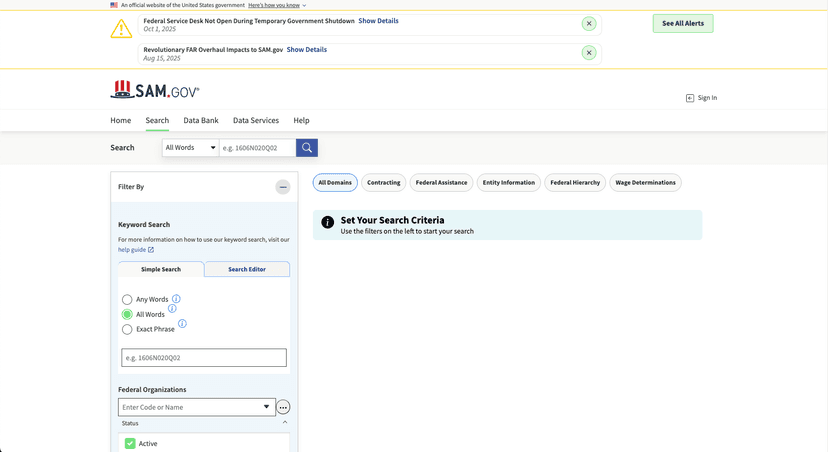
Task: Select the Any Words radio button
Action: 127,300
